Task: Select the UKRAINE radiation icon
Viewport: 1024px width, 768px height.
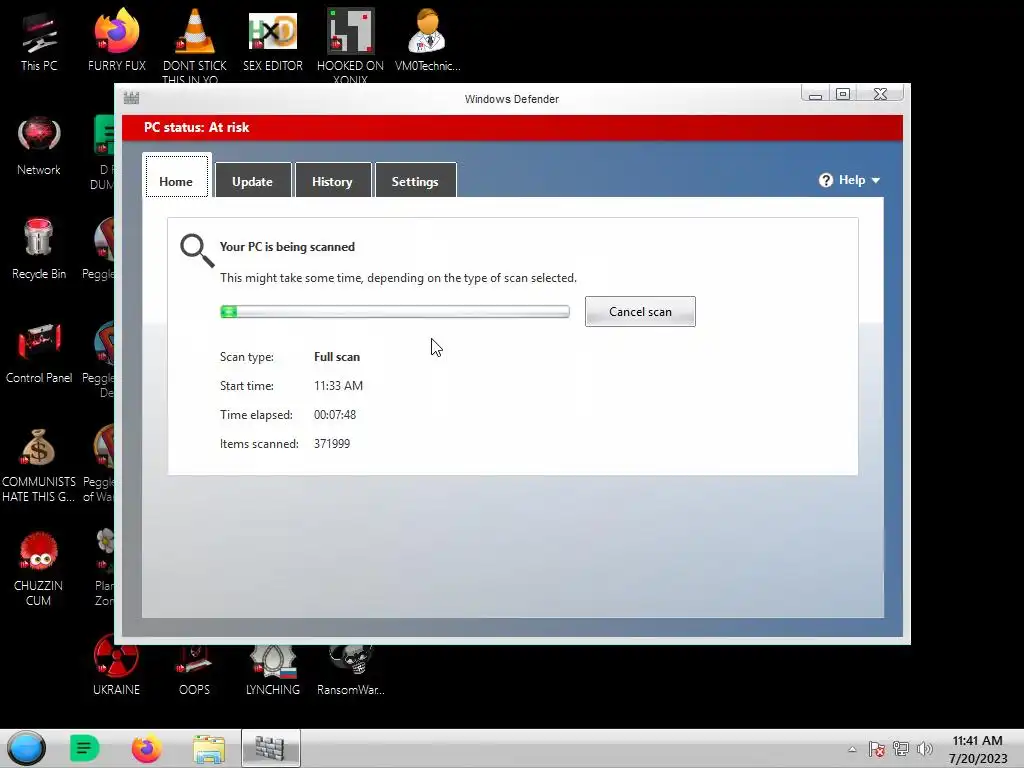Action: (116, 665)
